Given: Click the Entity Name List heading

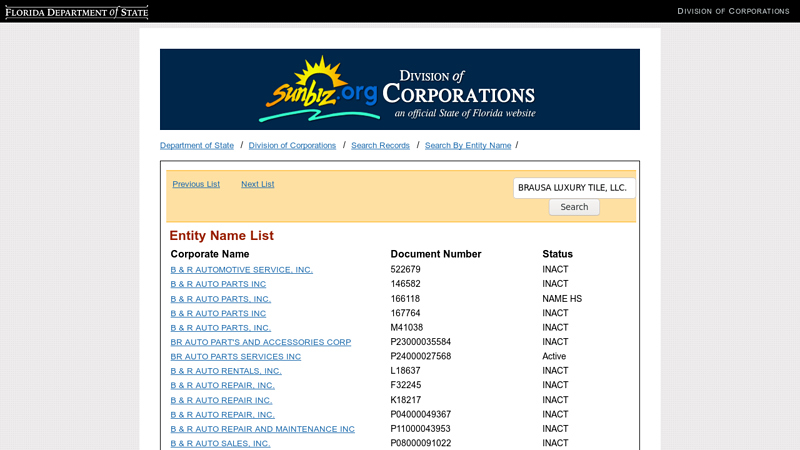Looking at the screenshot, I should click(221, 236).
